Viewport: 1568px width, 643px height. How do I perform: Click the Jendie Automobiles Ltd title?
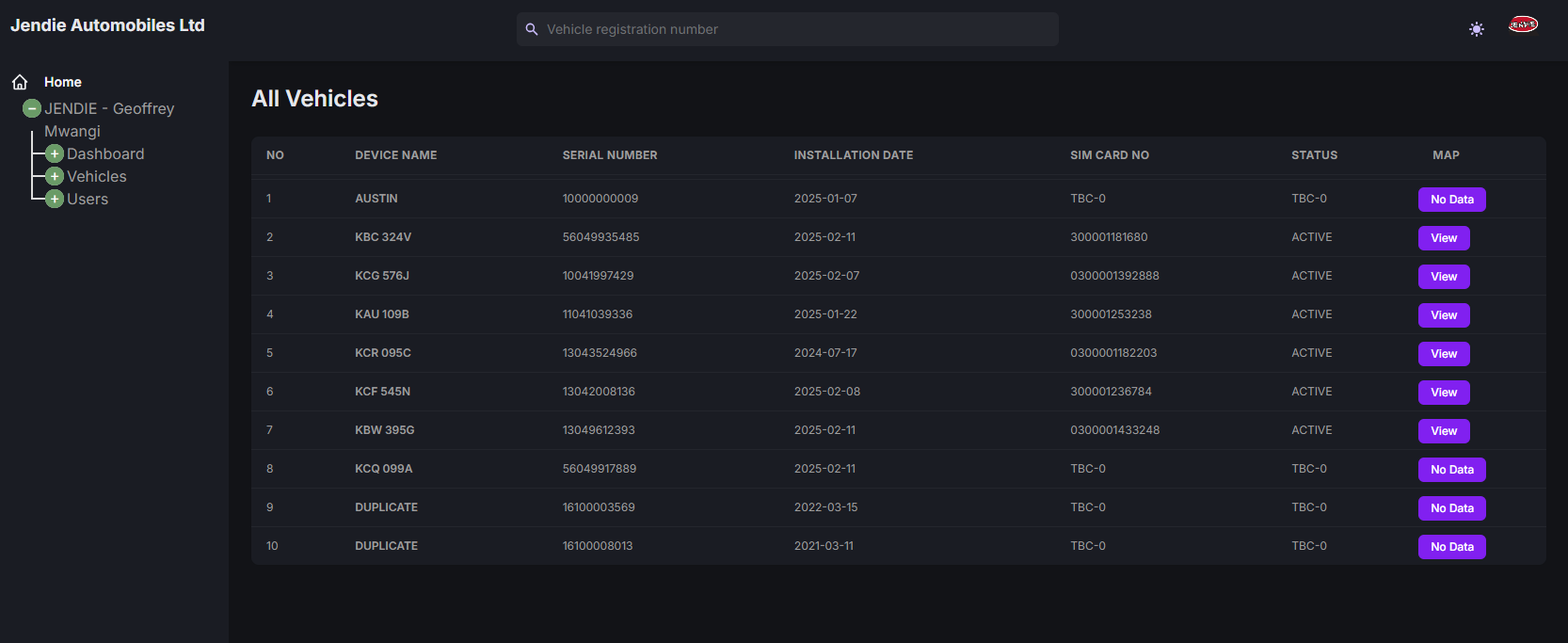pos(107,25)
